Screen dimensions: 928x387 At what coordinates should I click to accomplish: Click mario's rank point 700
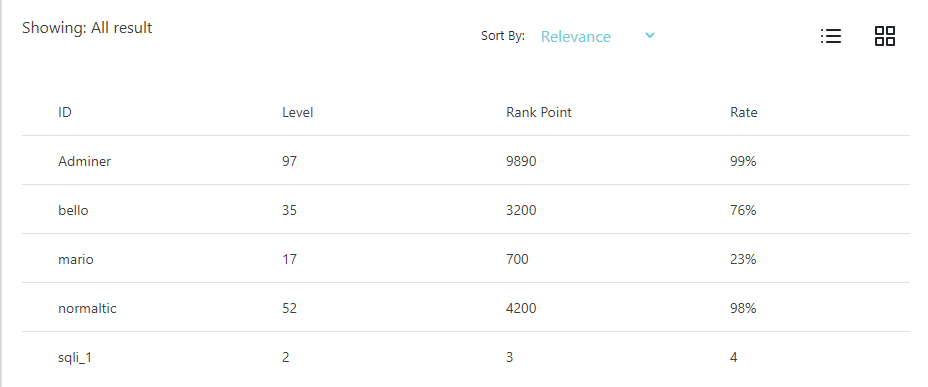pos(517,259)
